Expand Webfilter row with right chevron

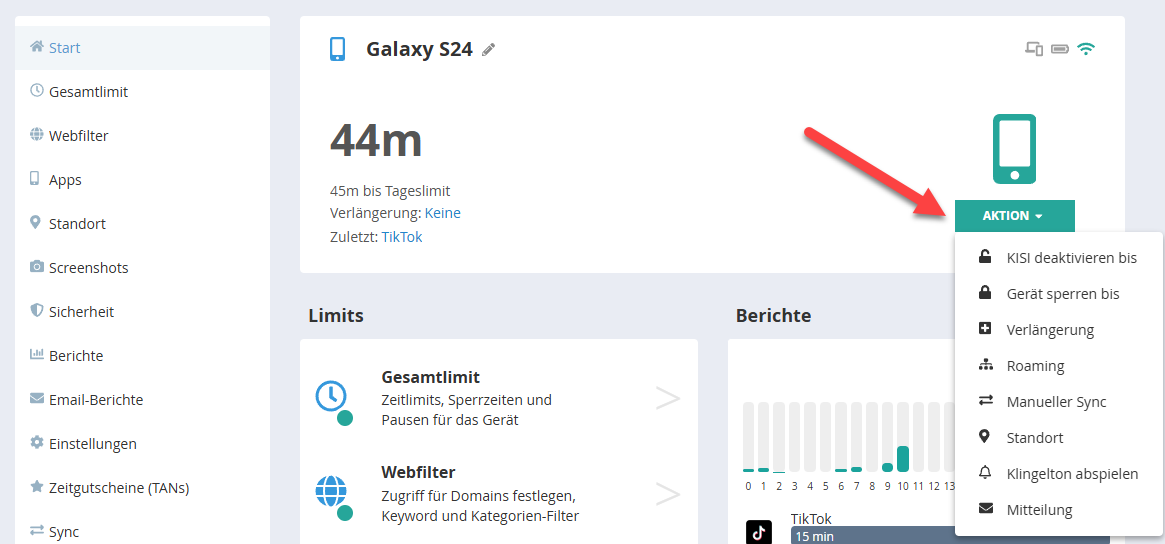668,493
